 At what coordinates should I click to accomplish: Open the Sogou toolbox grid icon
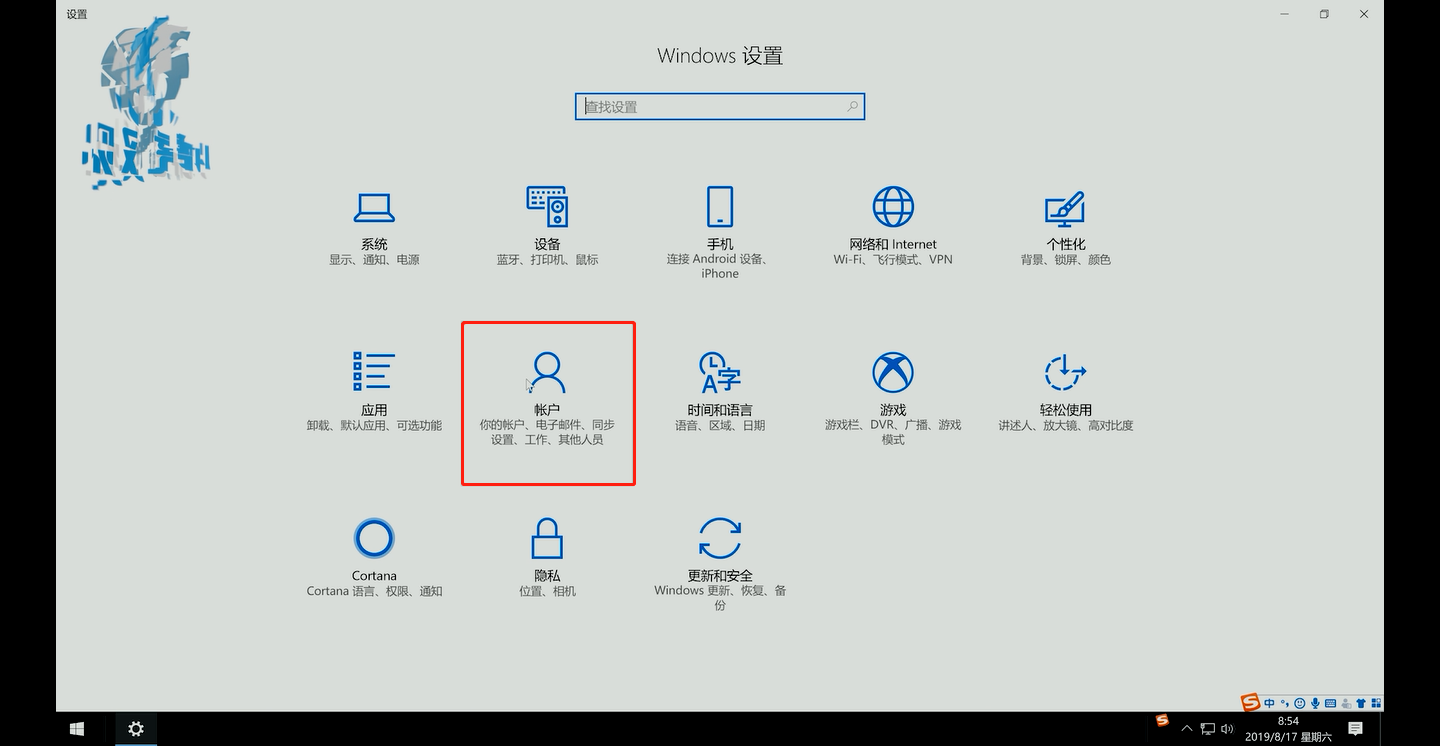tap(1377, 703)
